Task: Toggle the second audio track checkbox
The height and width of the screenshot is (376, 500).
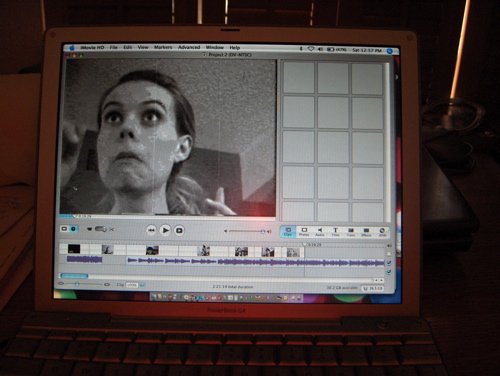Action: click(389, 272)
